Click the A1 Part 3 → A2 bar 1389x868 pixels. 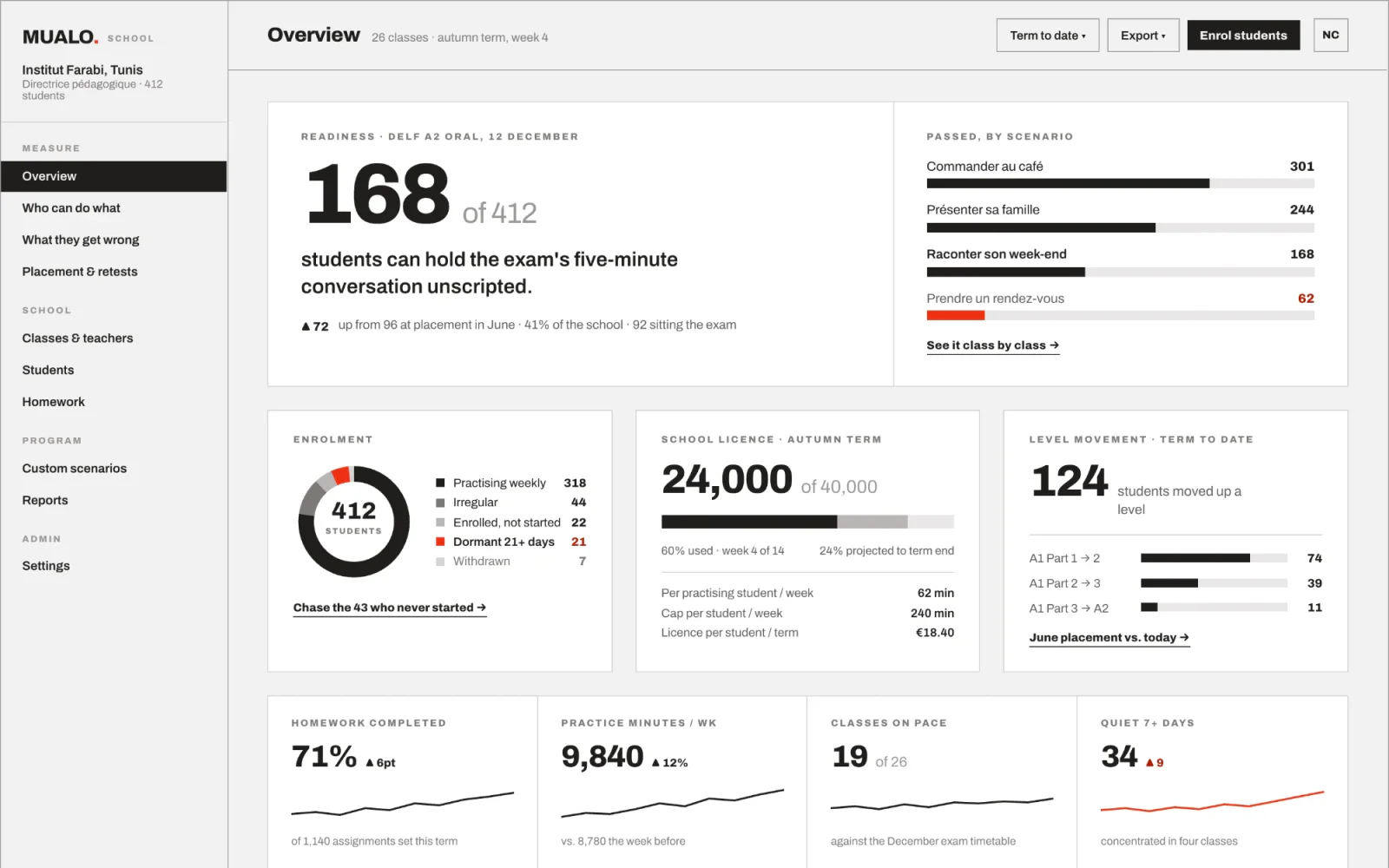(1214, 608)
